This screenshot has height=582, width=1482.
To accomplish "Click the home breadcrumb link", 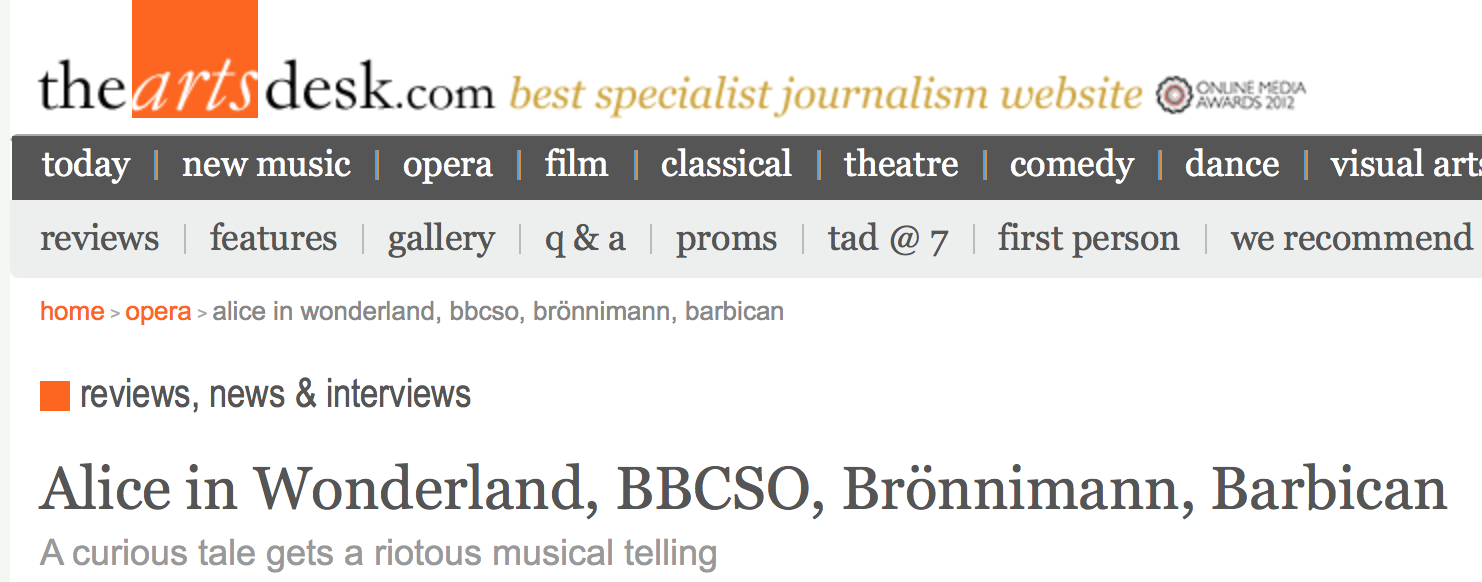I will pyautogui.click(x=72, y=312).
